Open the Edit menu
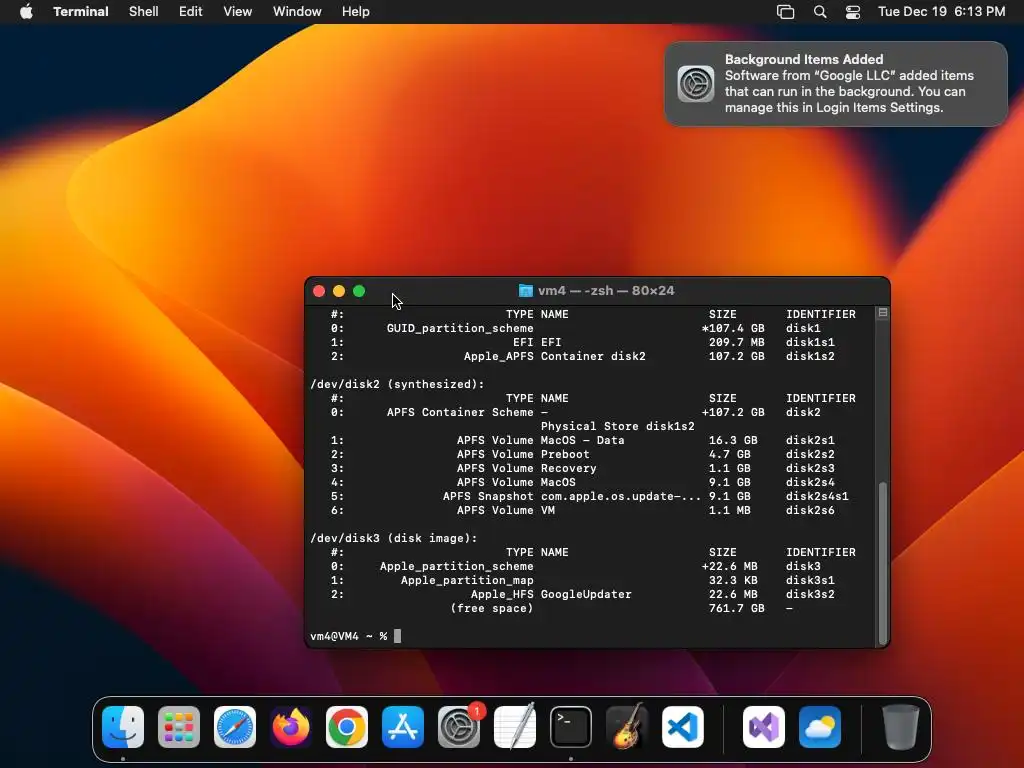 coord(191,12)
